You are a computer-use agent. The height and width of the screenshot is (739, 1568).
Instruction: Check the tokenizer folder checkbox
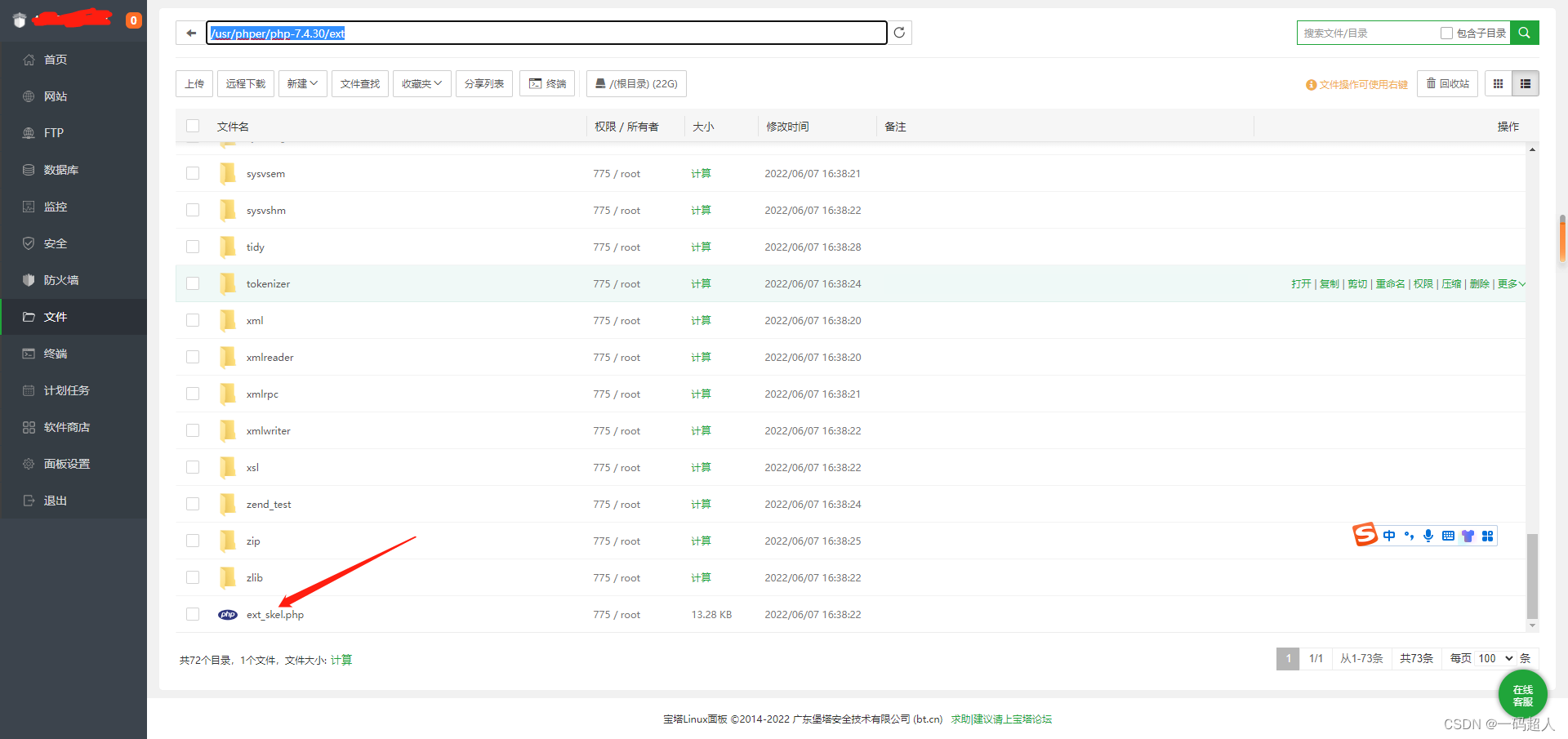(x=193, y=283)
